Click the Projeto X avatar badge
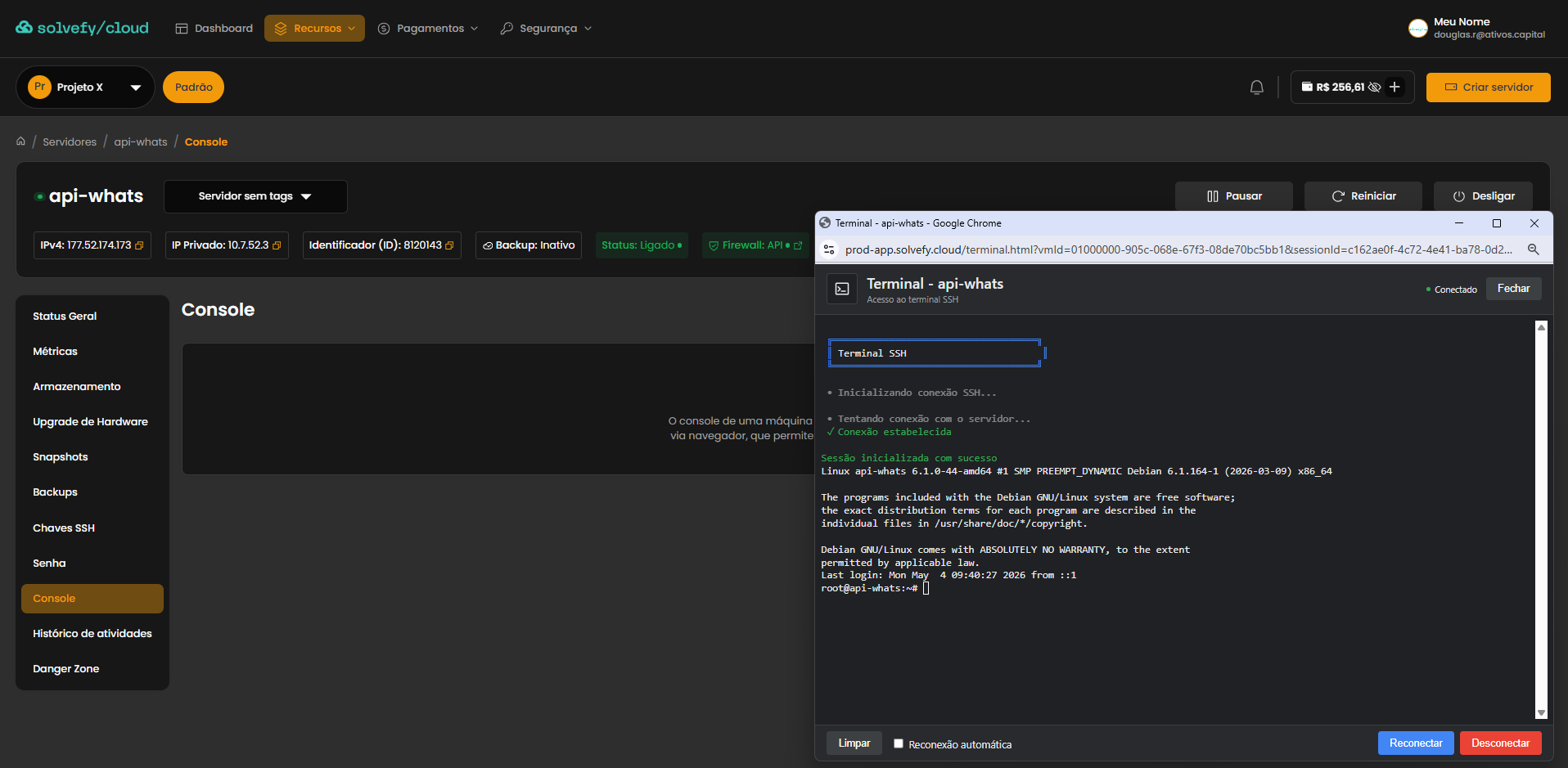The height and width of the screenshot is (768, 1568). tap(39, 87)
